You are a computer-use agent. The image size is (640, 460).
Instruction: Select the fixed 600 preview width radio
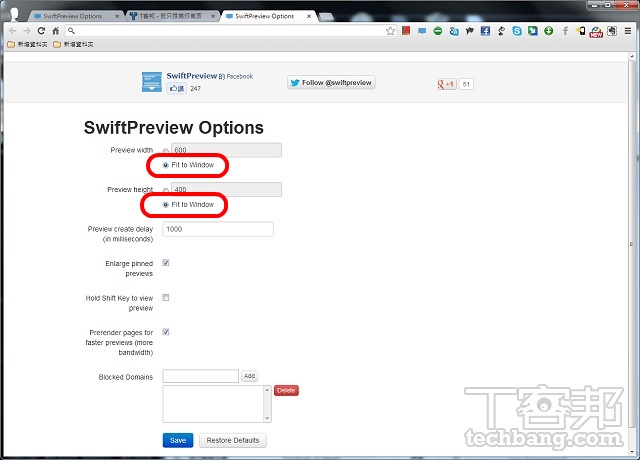tap(166, 150)
